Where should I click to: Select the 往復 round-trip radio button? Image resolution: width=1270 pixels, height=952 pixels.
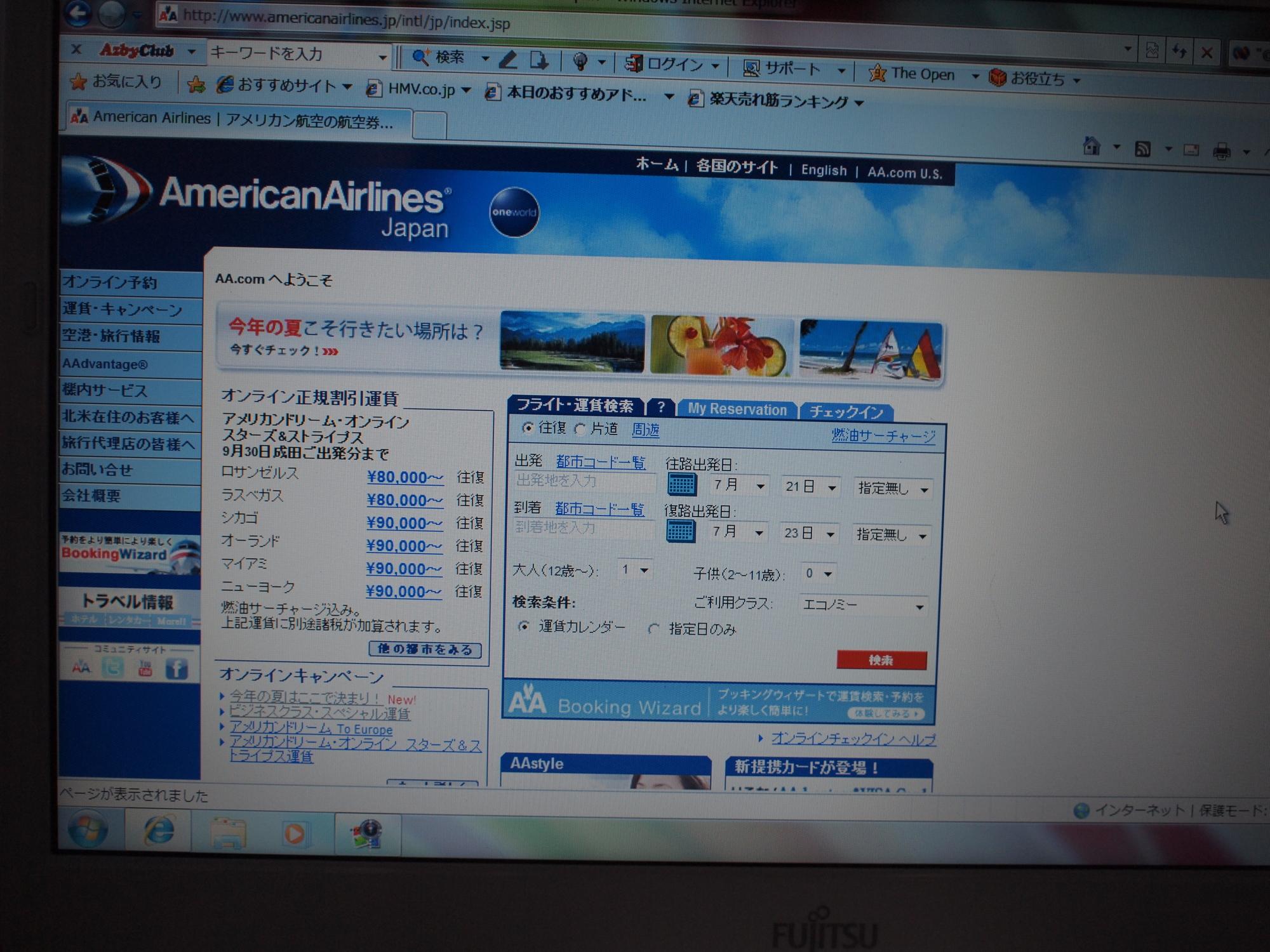click(527, 428)
